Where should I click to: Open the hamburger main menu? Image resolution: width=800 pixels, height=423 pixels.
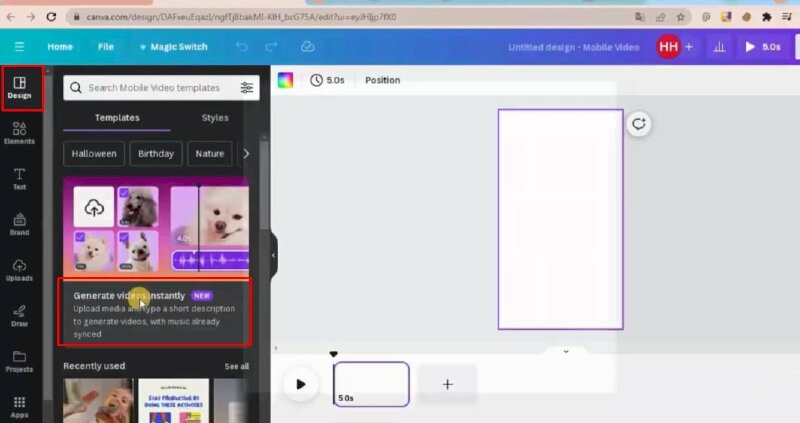click(x=19, y=47)
